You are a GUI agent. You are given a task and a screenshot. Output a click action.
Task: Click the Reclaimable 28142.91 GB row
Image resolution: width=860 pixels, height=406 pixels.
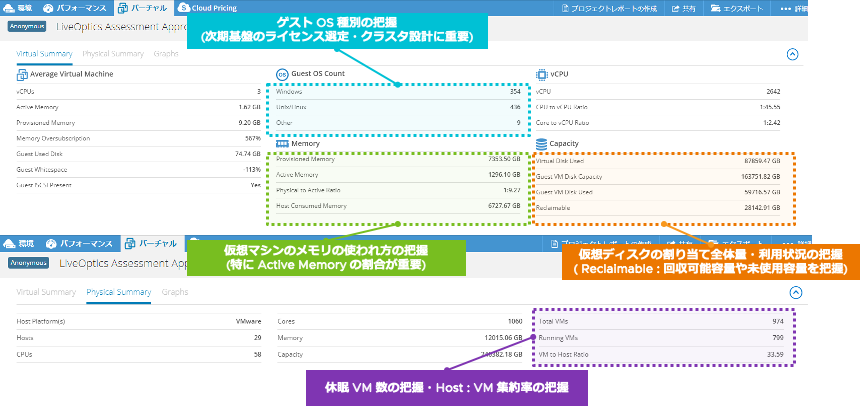click(658, 208)
